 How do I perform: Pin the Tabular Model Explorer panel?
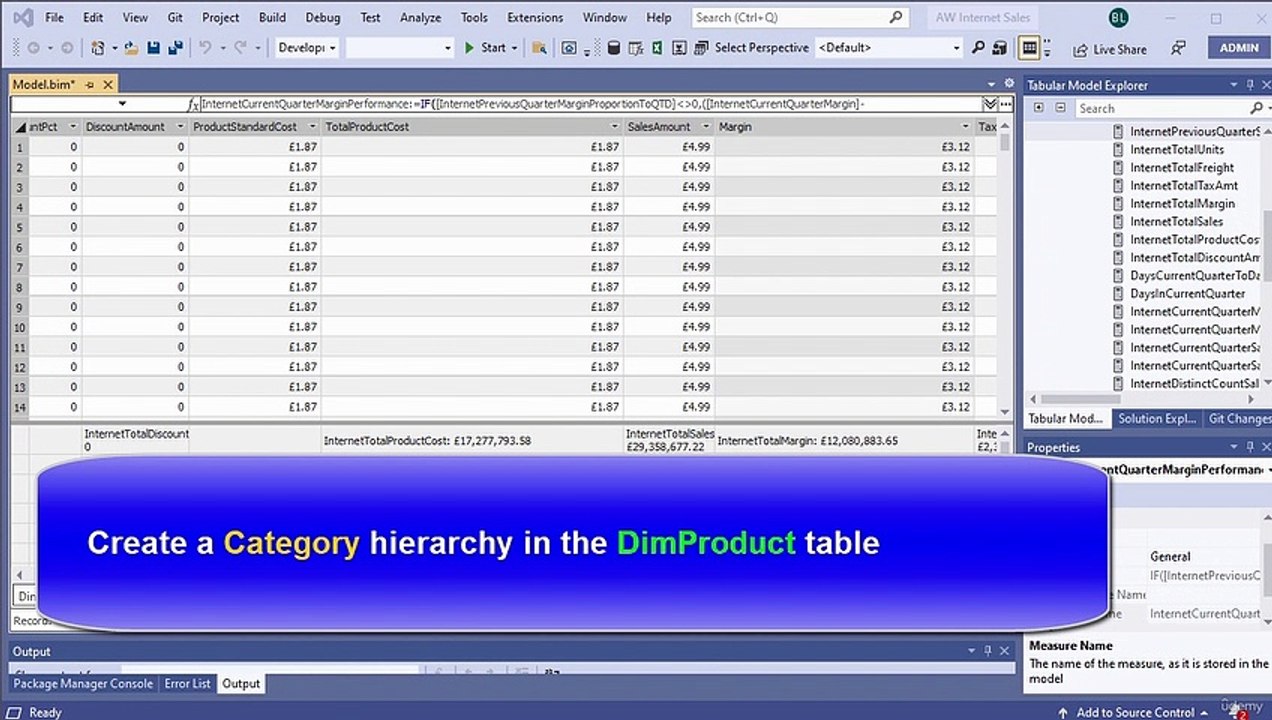click(1249, 85)
